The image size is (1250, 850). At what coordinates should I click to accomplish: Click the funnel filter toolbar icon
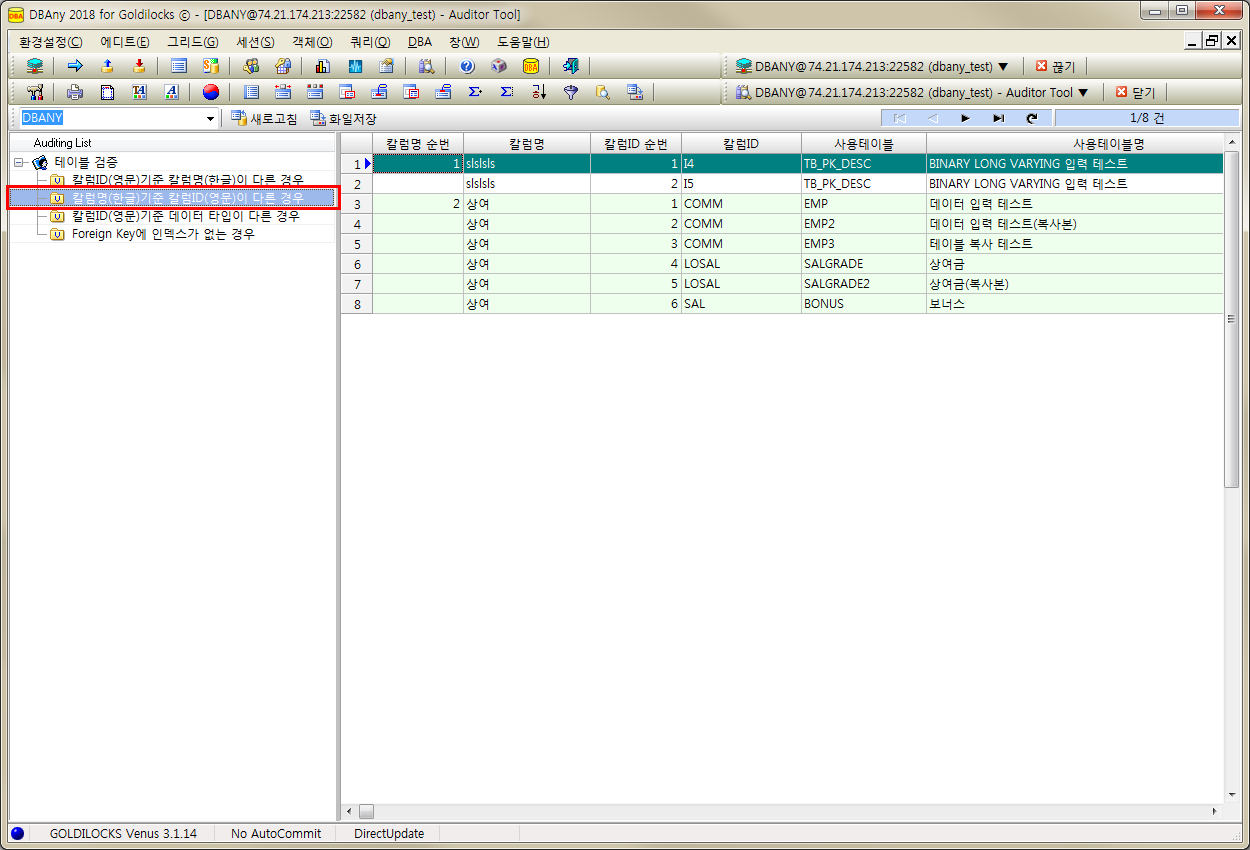[571, 92]
